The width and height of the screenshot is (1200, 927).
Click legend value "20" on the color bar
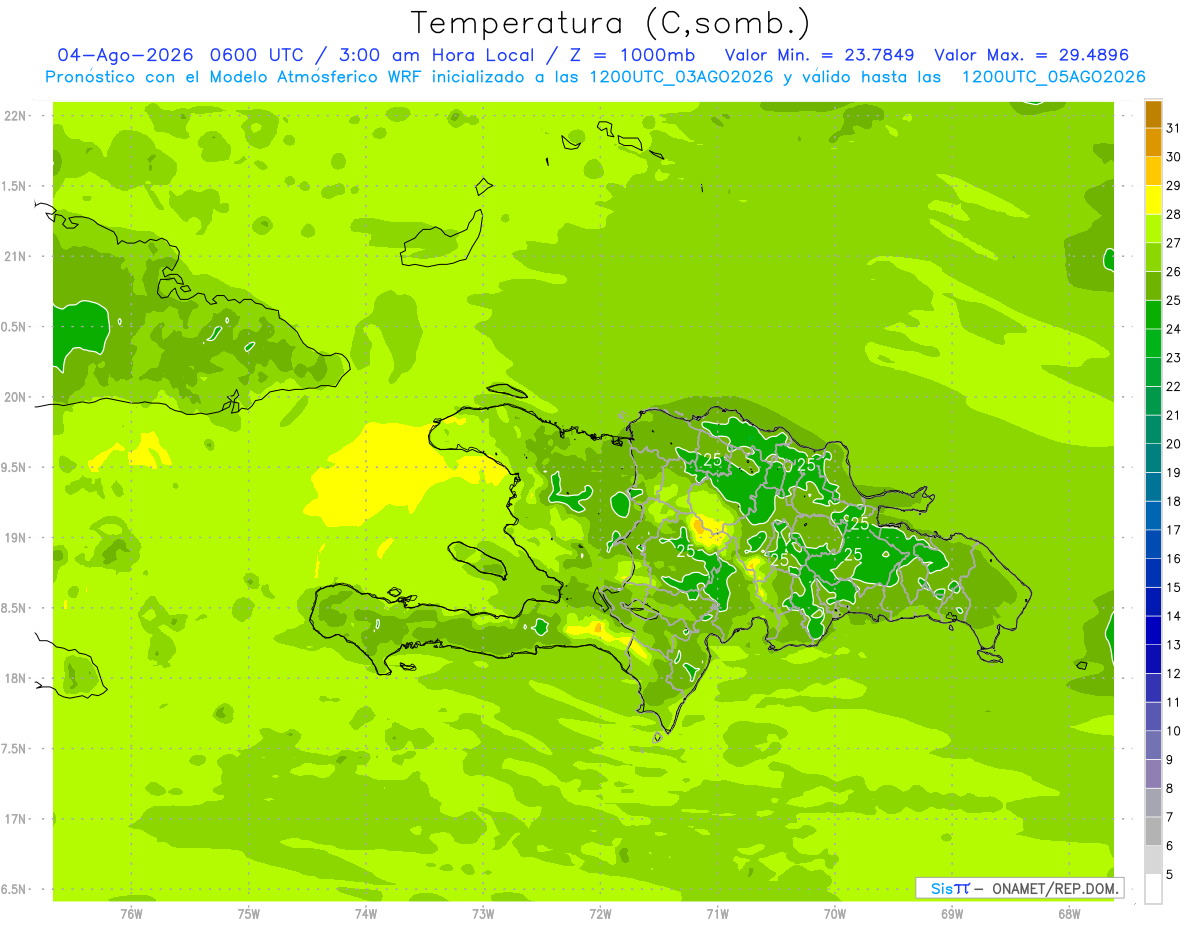coord(1174,444)
